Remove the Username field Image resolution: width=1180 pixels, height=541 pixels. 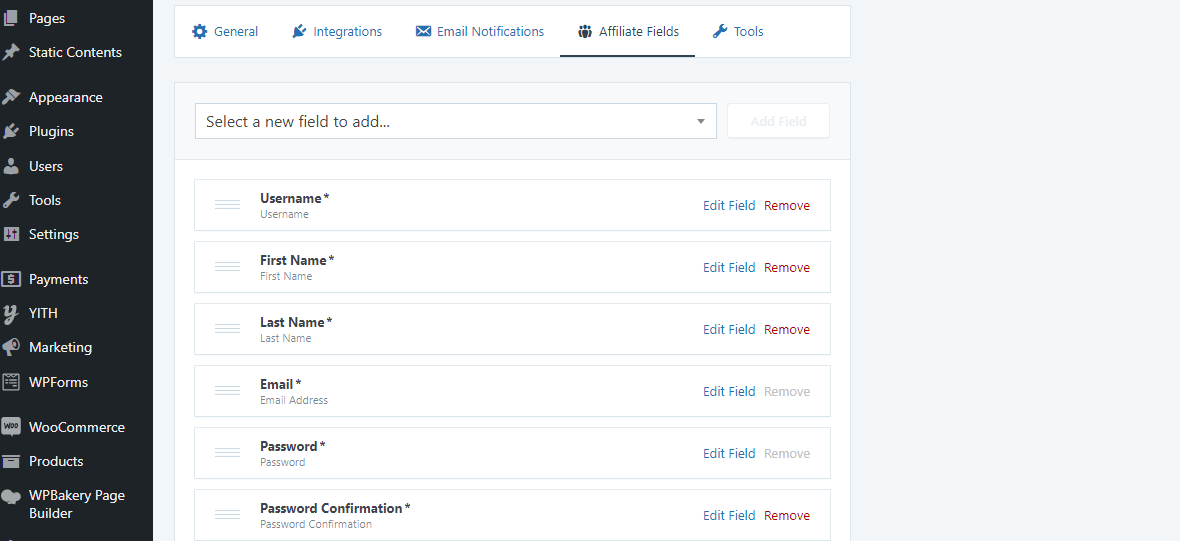pyautogui.click(x=787, y=206)
